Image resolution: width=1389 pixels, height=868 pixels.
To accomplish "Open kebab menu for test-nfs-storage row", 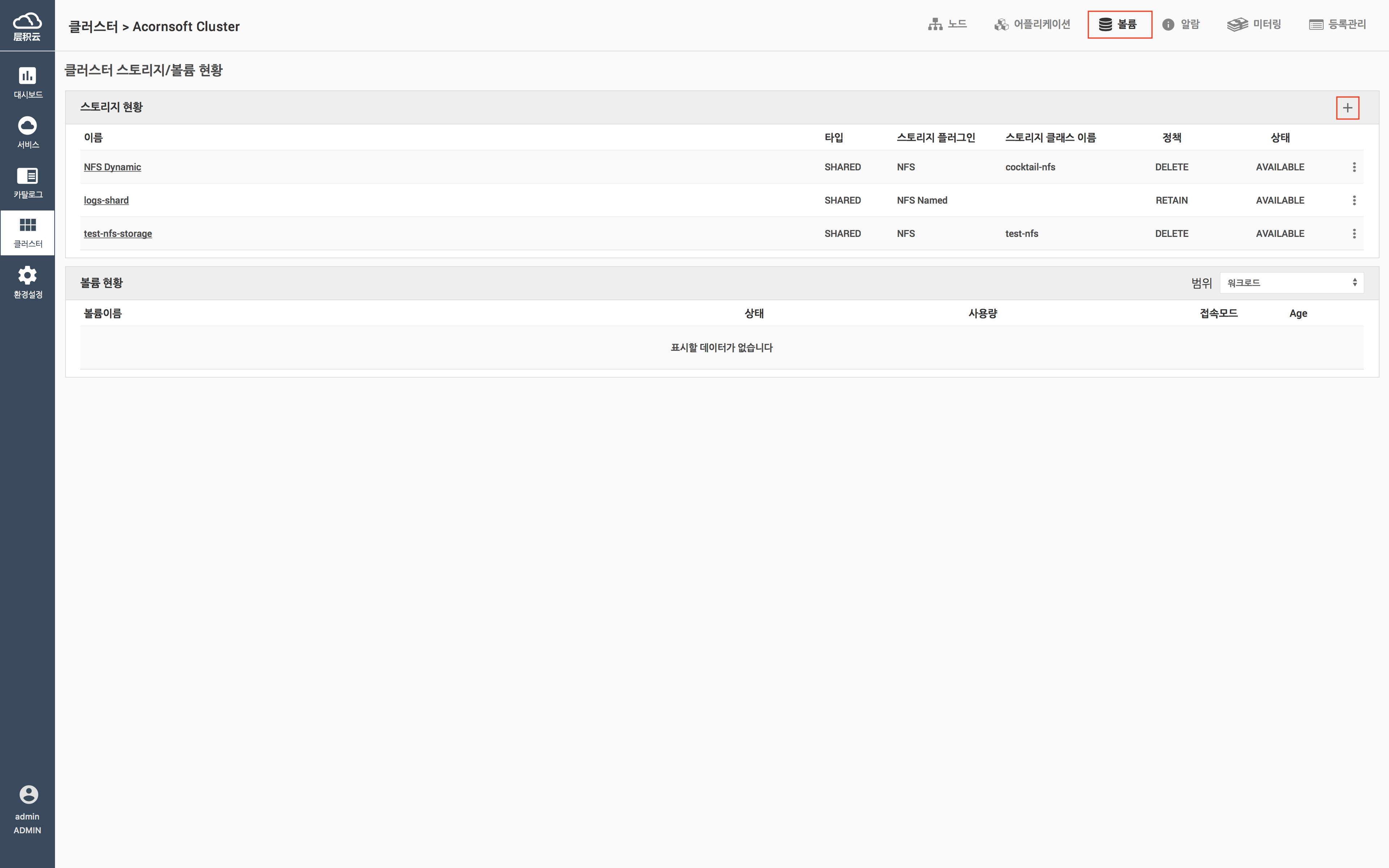I will pyautogui.click(x=1354, y=234).
